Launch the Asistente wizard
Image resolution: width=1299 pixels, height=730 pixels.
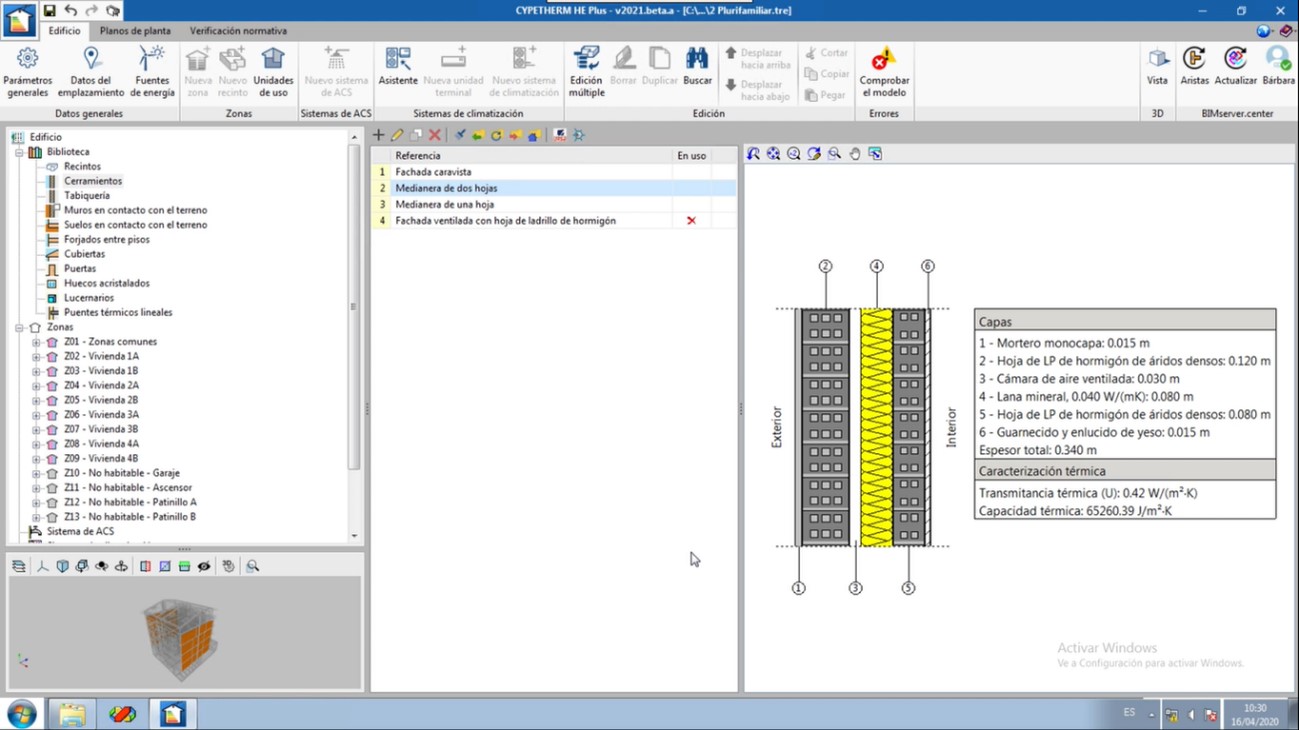click(x=398, y=66)
